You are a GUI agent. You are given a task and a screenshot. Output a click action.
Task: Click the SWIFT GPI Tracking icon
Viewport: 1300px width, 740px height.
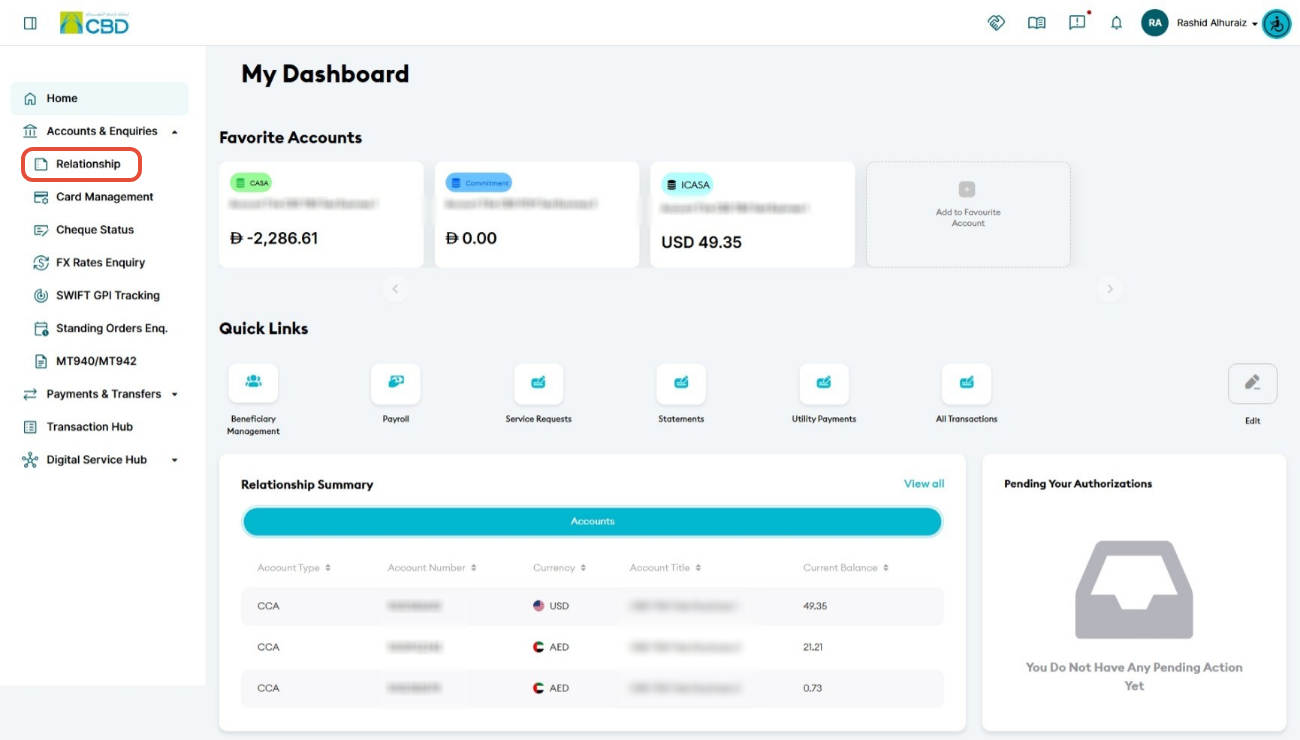(41, 296)
